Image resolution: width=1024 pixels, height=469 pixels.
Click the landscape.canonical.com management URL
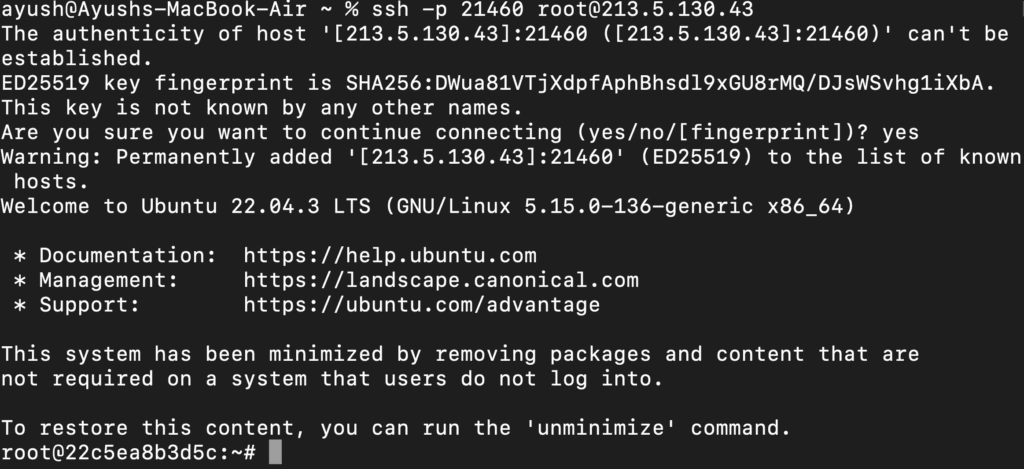click(440, 280)
